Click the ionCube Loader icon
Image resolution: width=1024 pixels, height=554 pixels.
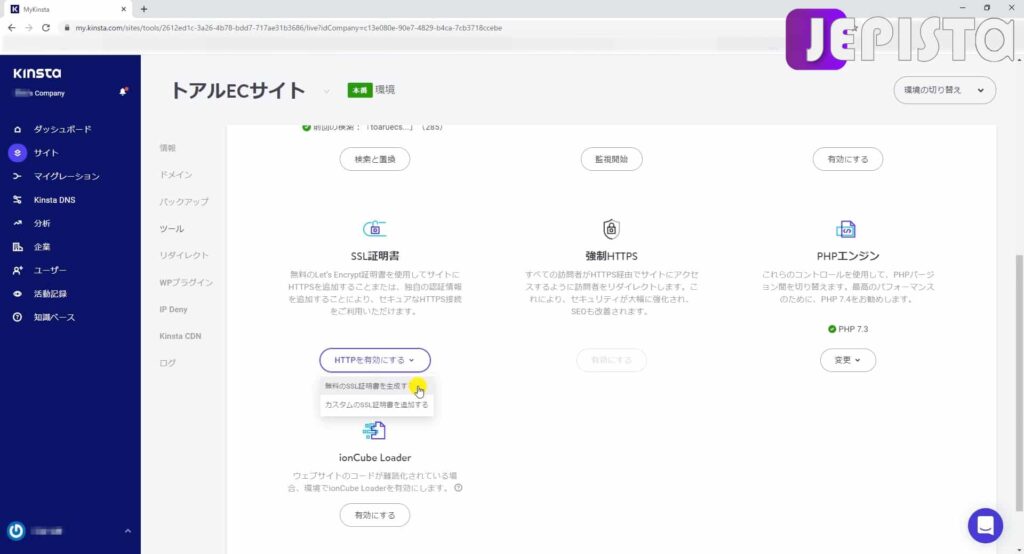pos(374,431)
